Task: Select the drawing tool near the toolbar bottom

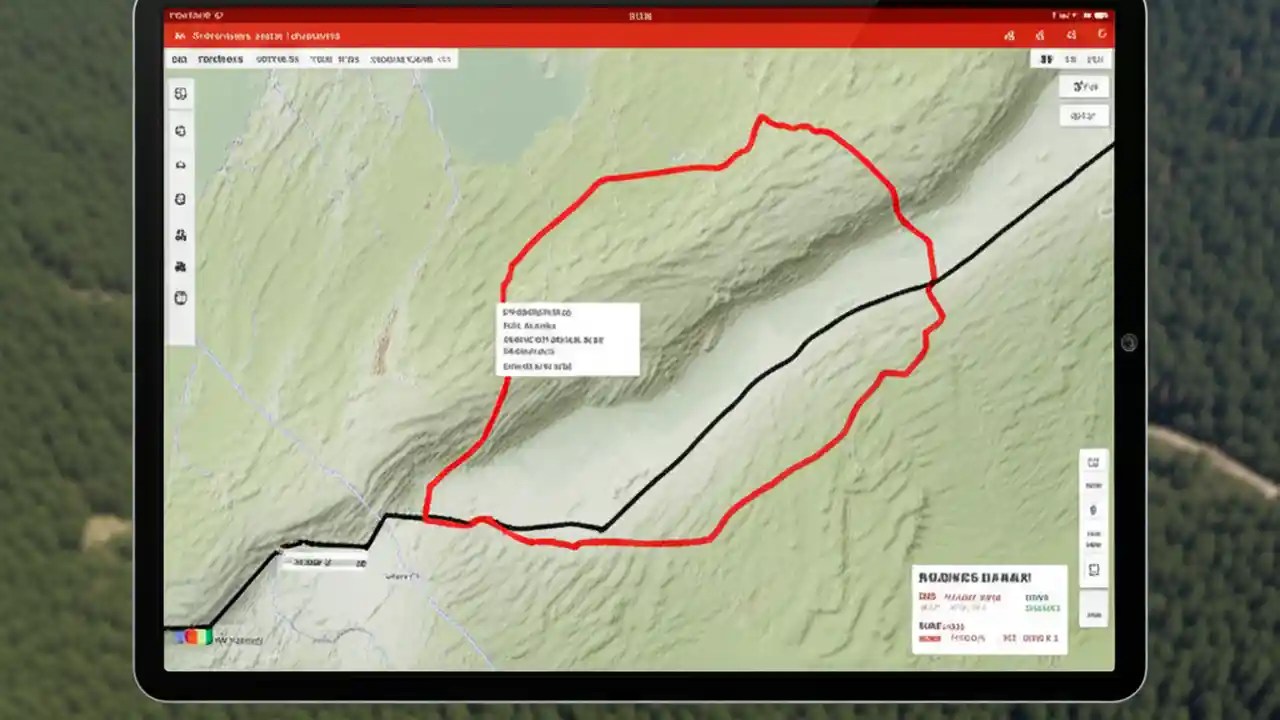Action: click(180, 266)
